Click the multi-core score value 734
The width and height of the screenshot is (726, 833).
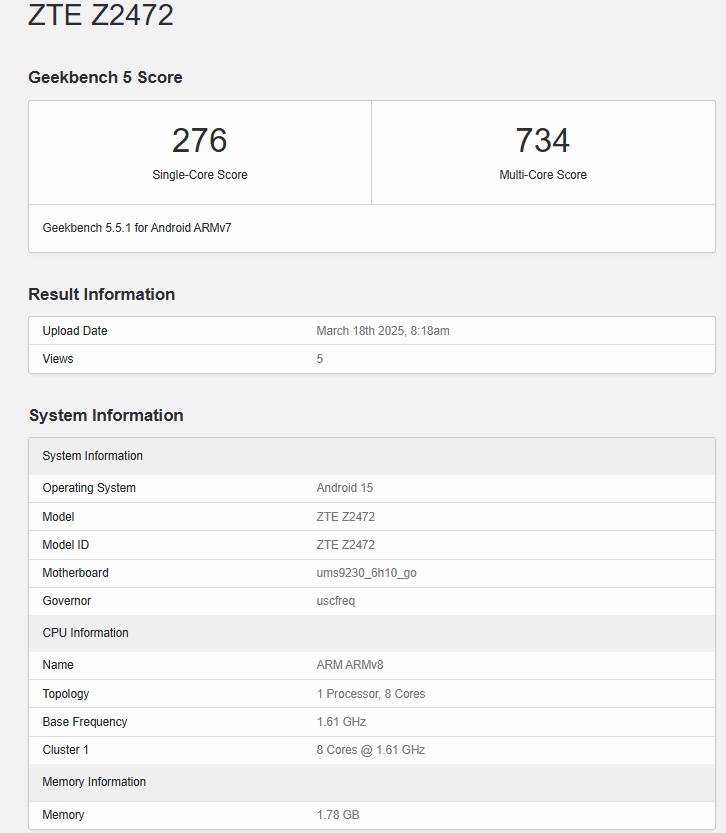click(x=543, y=140)
